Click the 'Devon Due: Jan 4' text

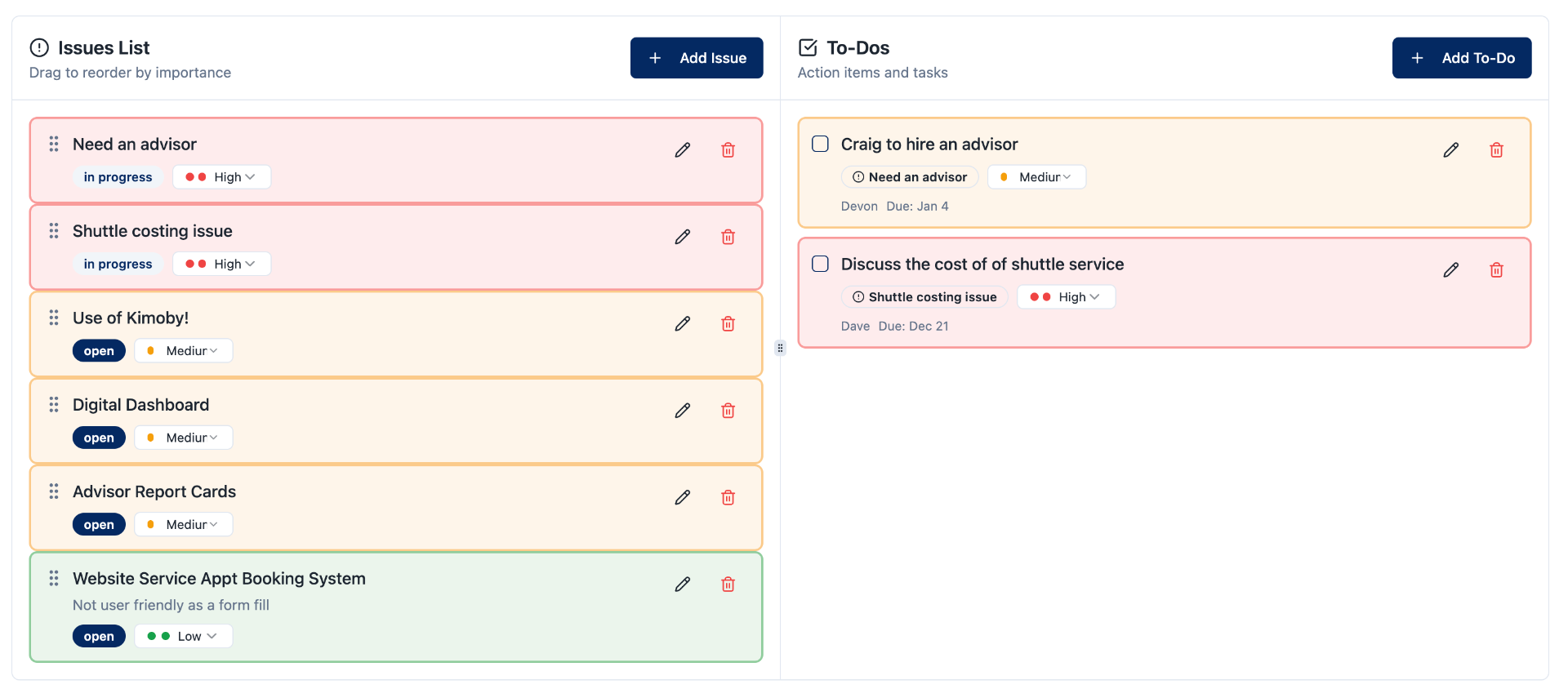click(x=895, y=207)
